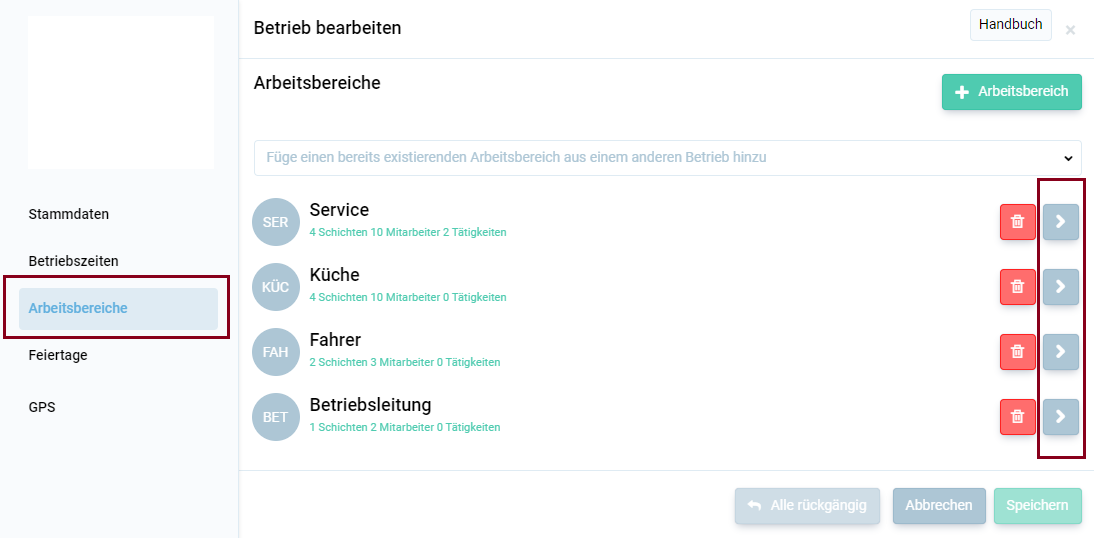Open Fahrer details with chevron arrow

point(1061,352)
